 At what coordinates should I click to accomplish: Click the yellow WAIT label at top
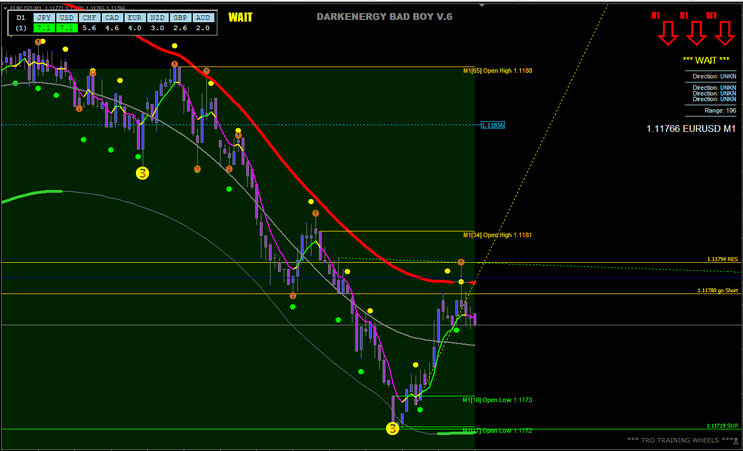[240, 17]
